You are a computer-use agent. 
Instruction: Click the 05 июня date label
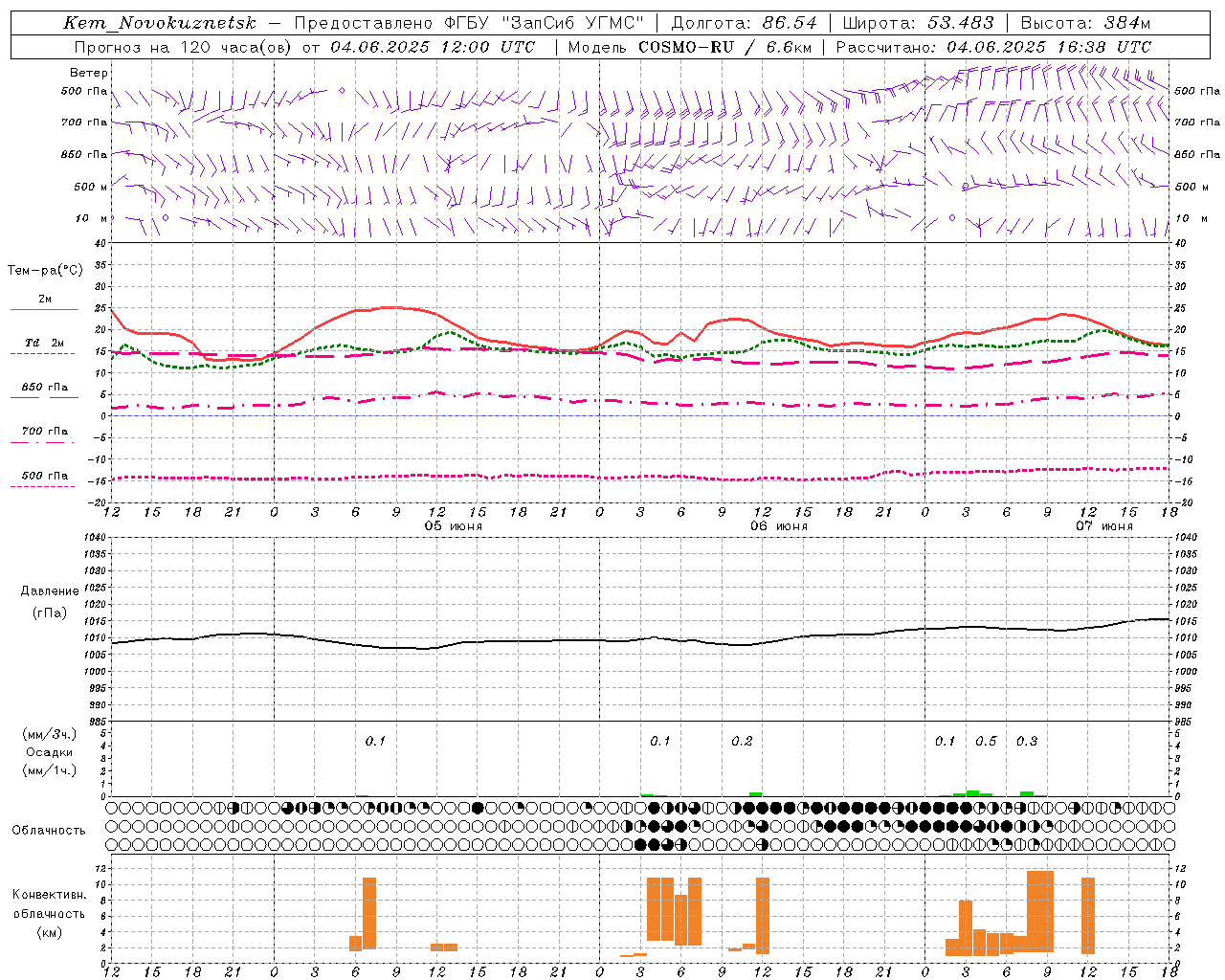(x=454, y=526)
